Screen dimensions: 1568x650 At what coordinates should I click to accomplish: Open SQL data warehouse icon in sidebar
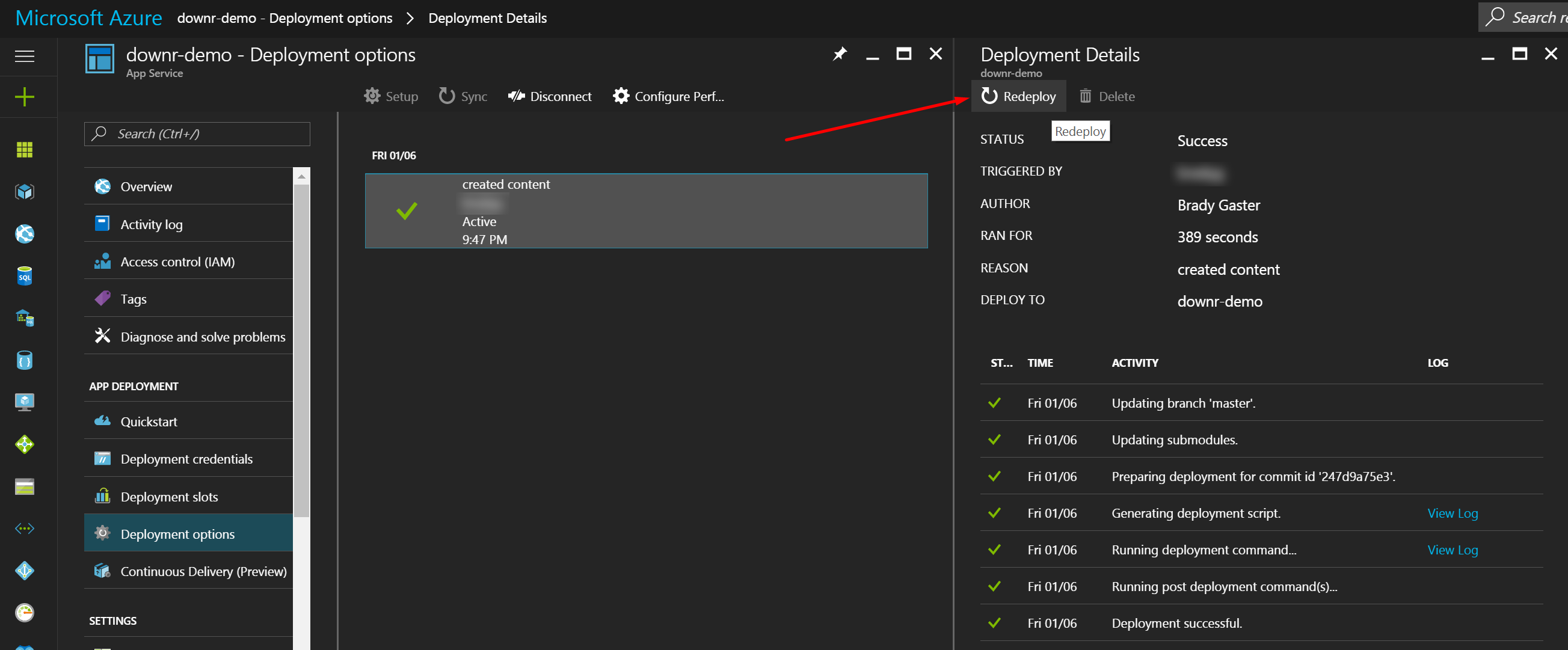(24, 317)
